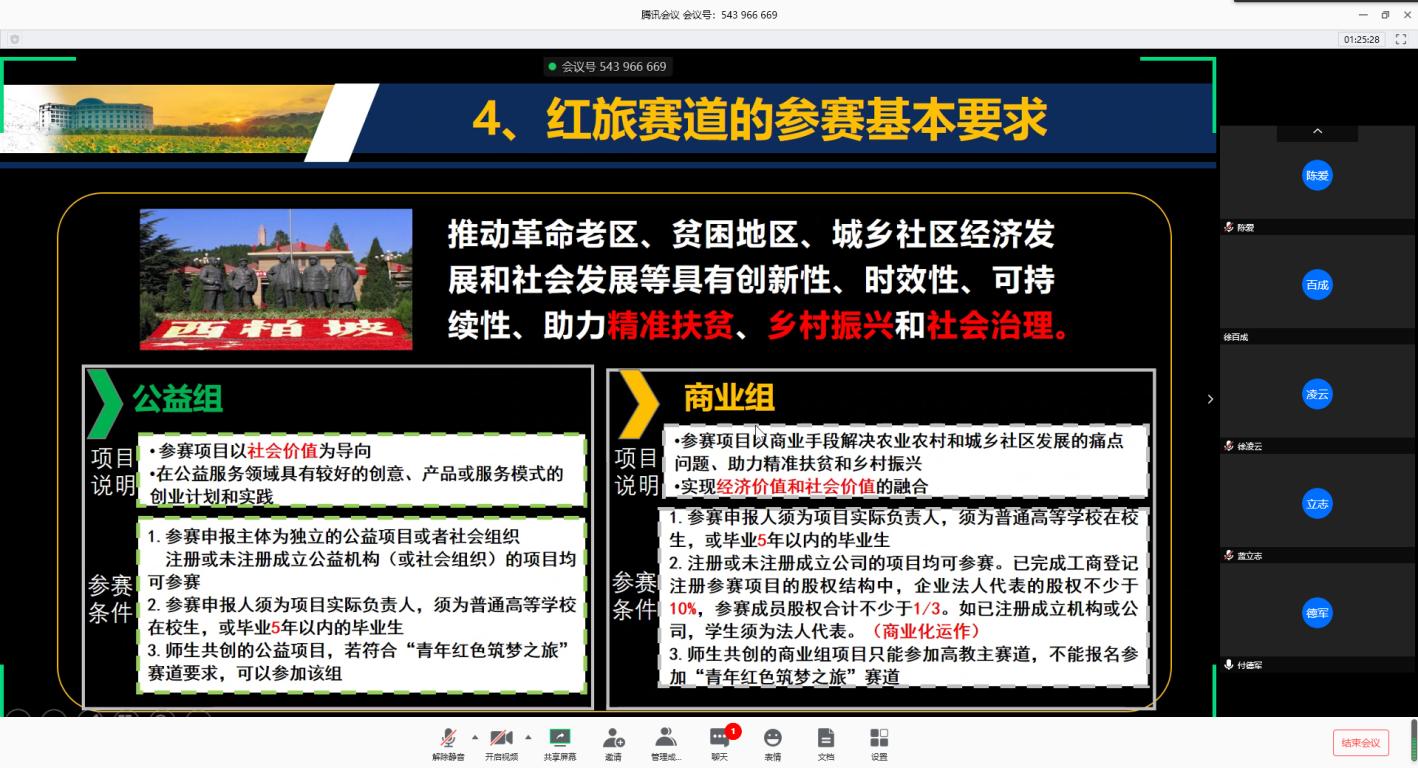This screenshot has width=1418, height=768.
Task: Enter fullscreen mode via top-right icon
Action: click(1401, 39)
